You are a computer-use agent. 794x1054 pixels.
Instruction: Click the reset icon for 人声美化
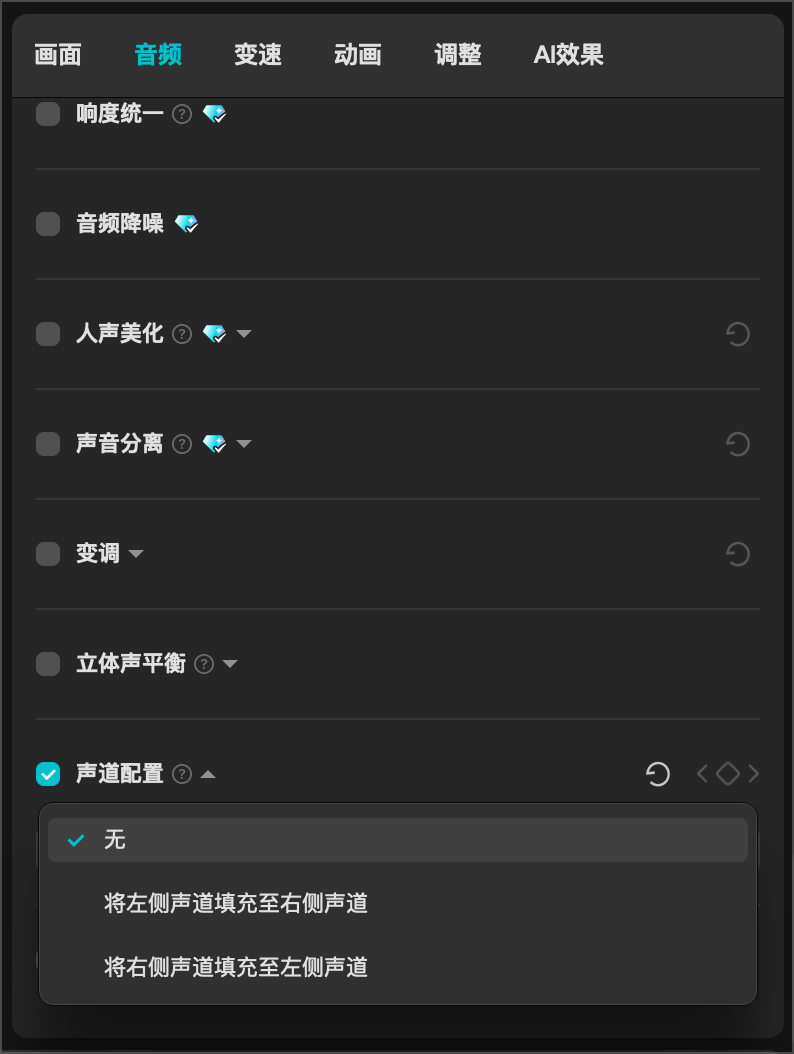click(x=738, y=334)
